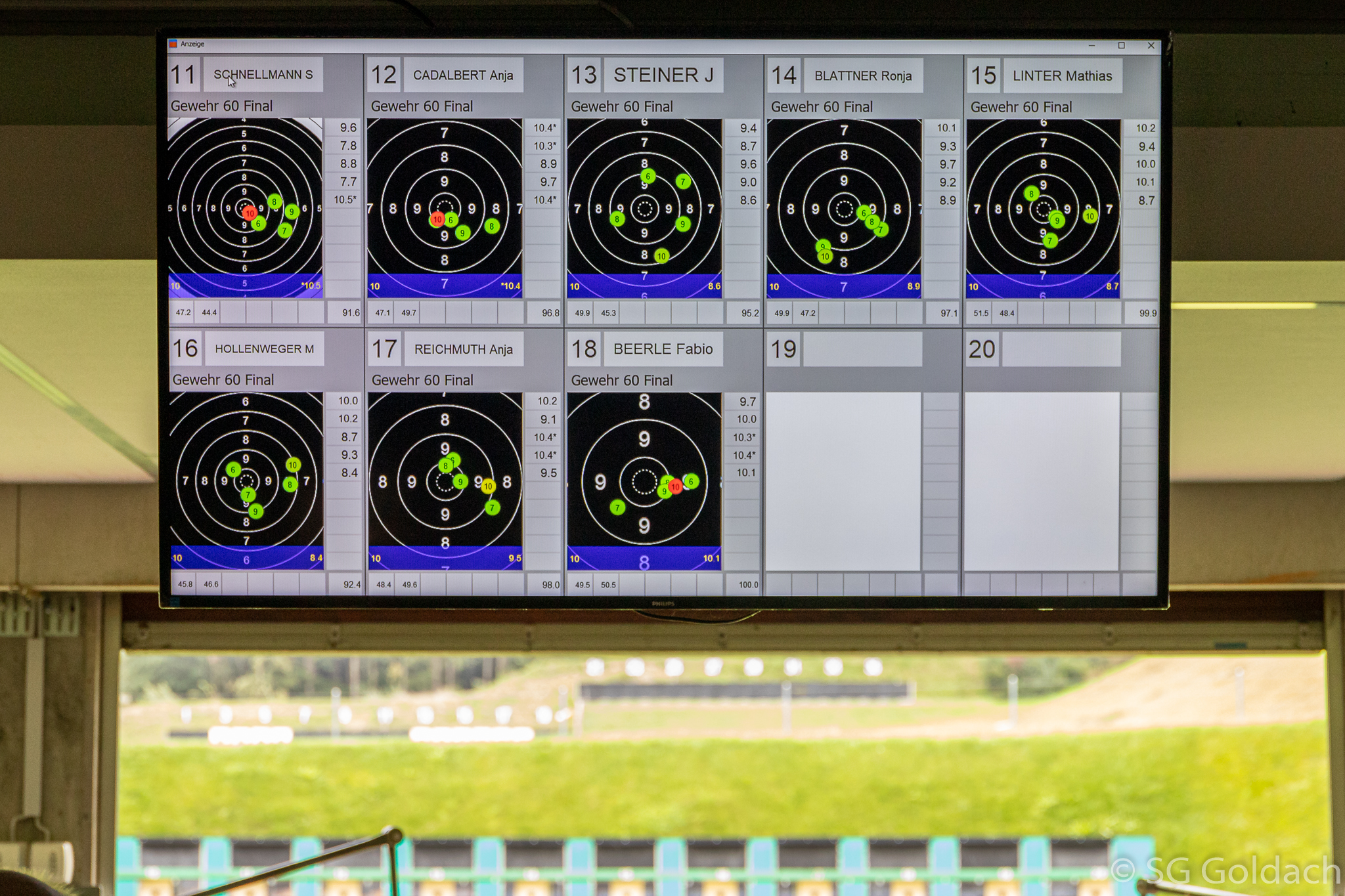Viewport: 1345px width, 896px height.
Task: Click the red shot marker on lane 18 target
Action: click(x=675, y=487)
